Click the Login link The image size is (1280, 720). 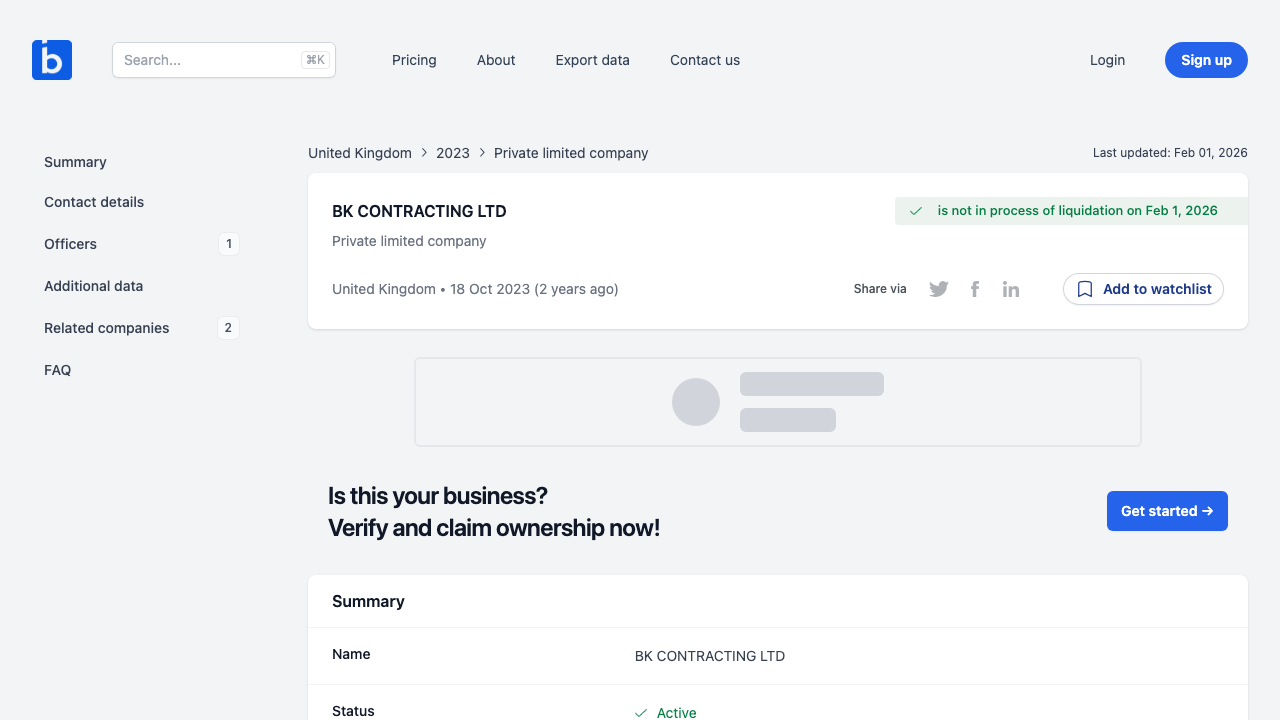pos(1107,60)
